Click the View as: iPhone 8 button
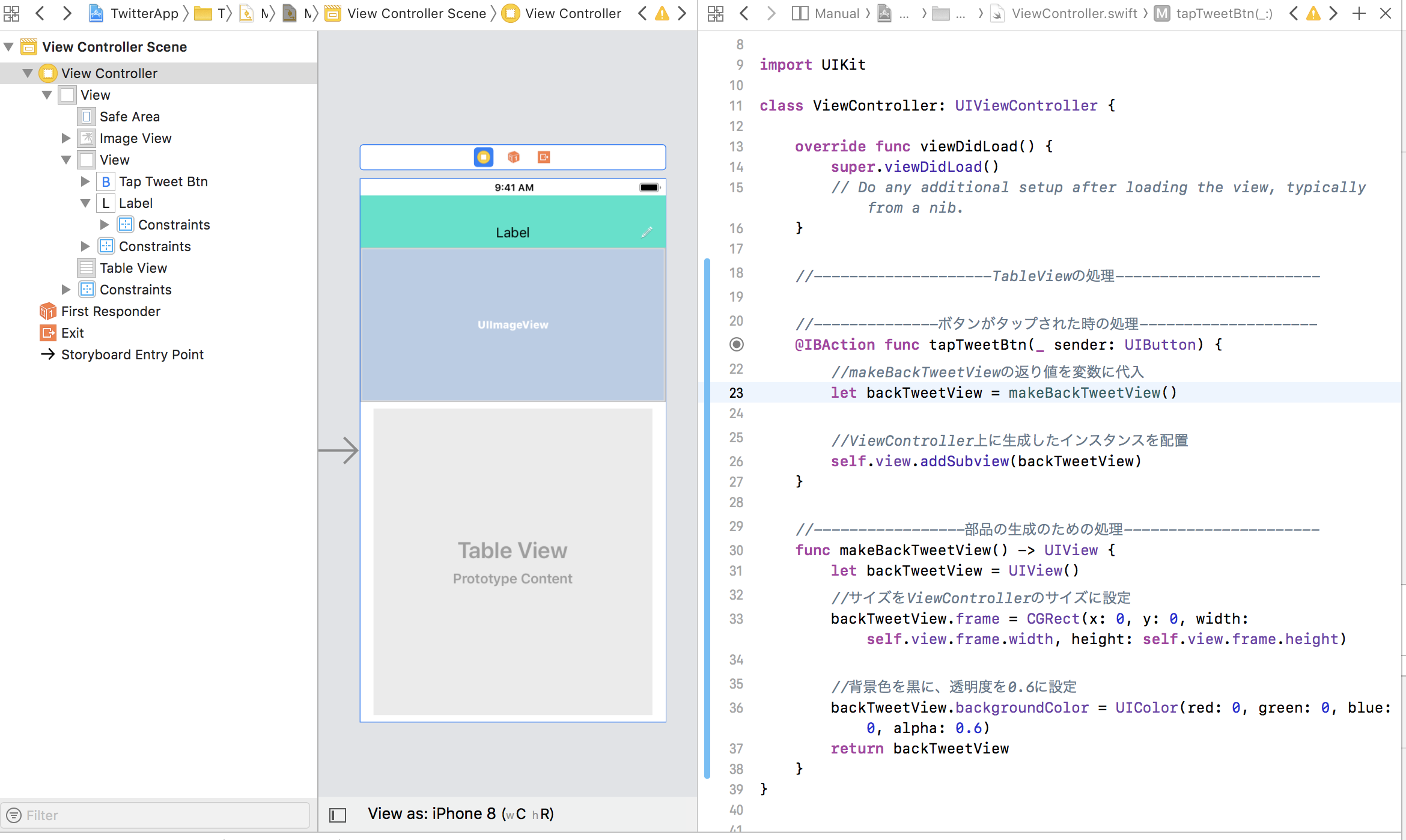The width and height of the screenshot is (1406, 840). pyautogui.click(x=460, y=814)
